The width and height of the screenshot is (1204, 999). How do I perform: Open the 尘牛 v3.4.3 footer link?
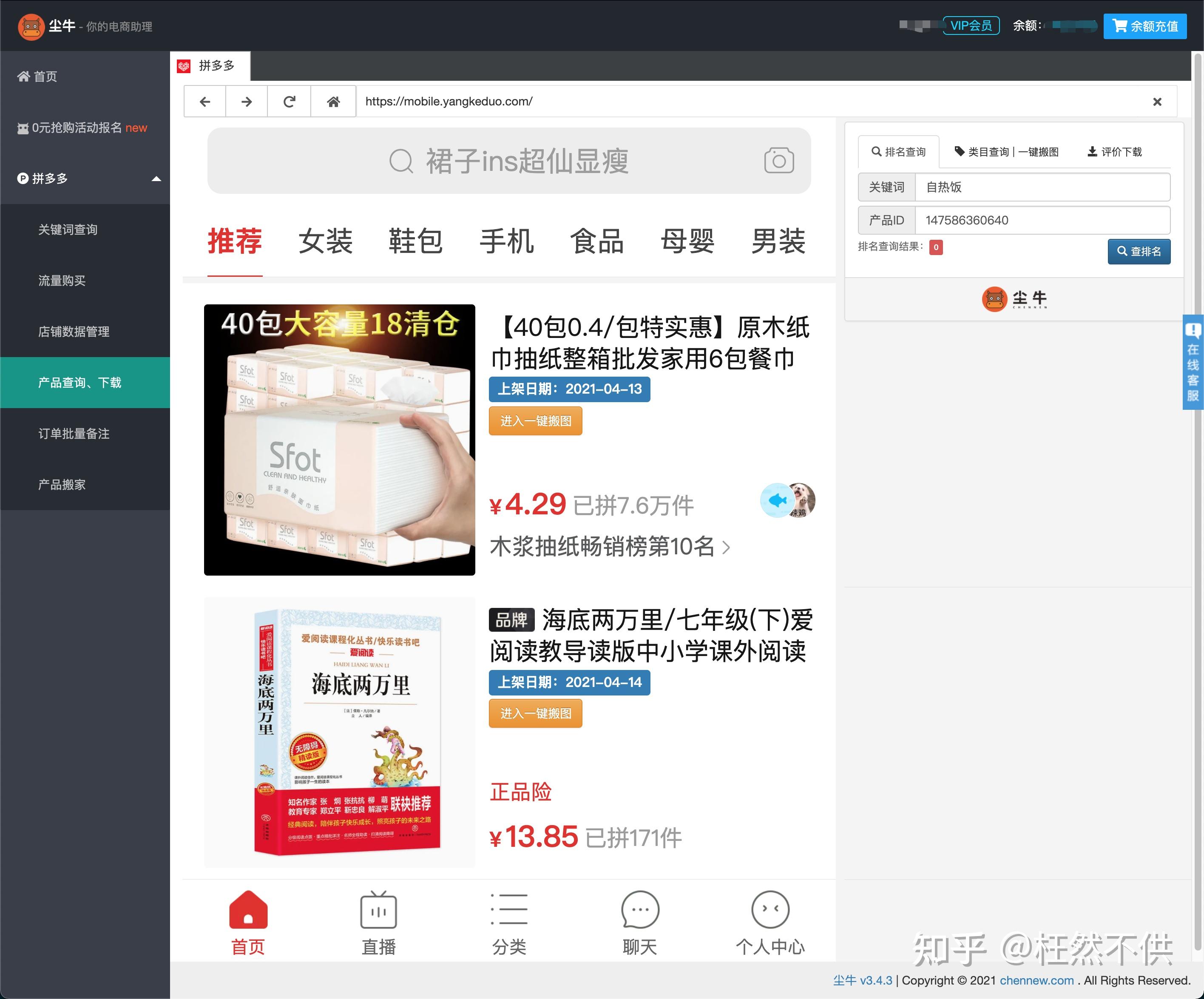862,981
